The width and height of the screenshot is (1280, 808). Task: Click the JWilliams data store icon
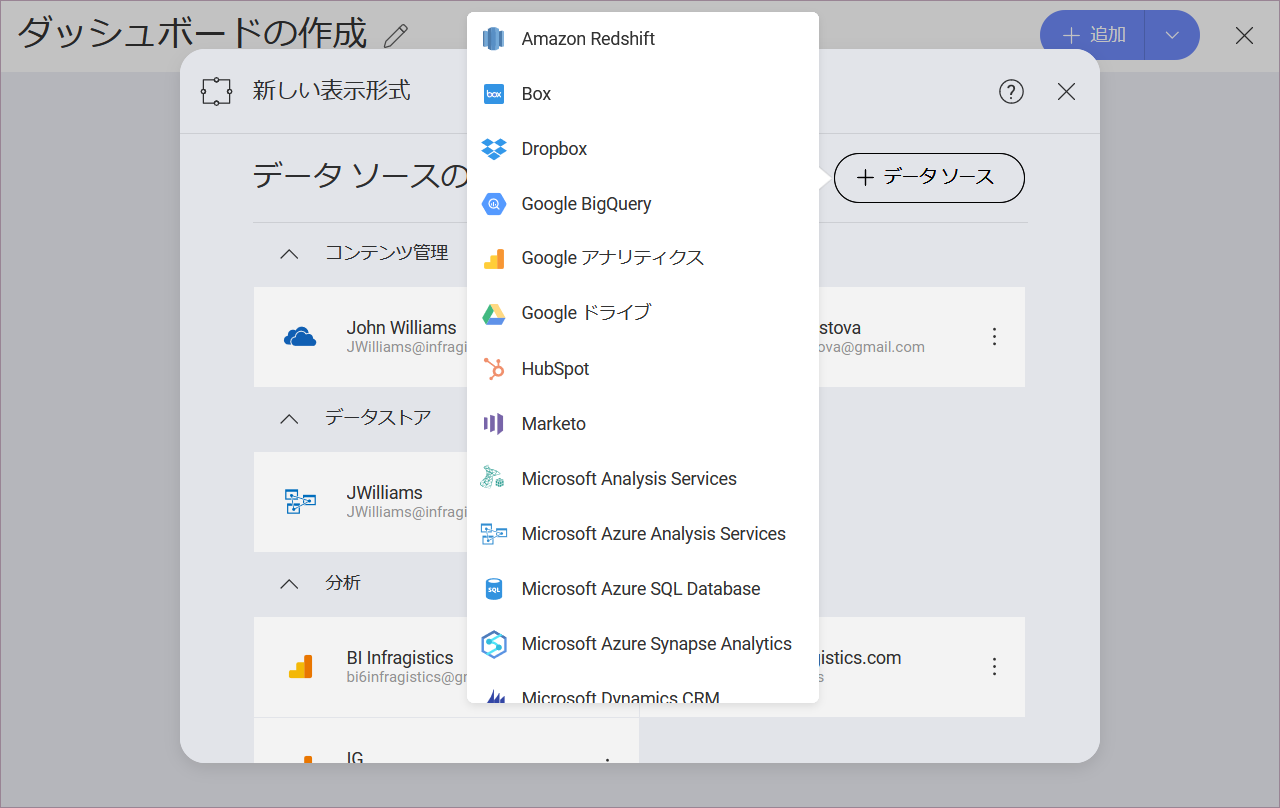pyautogui.click(x=300, y=502)
